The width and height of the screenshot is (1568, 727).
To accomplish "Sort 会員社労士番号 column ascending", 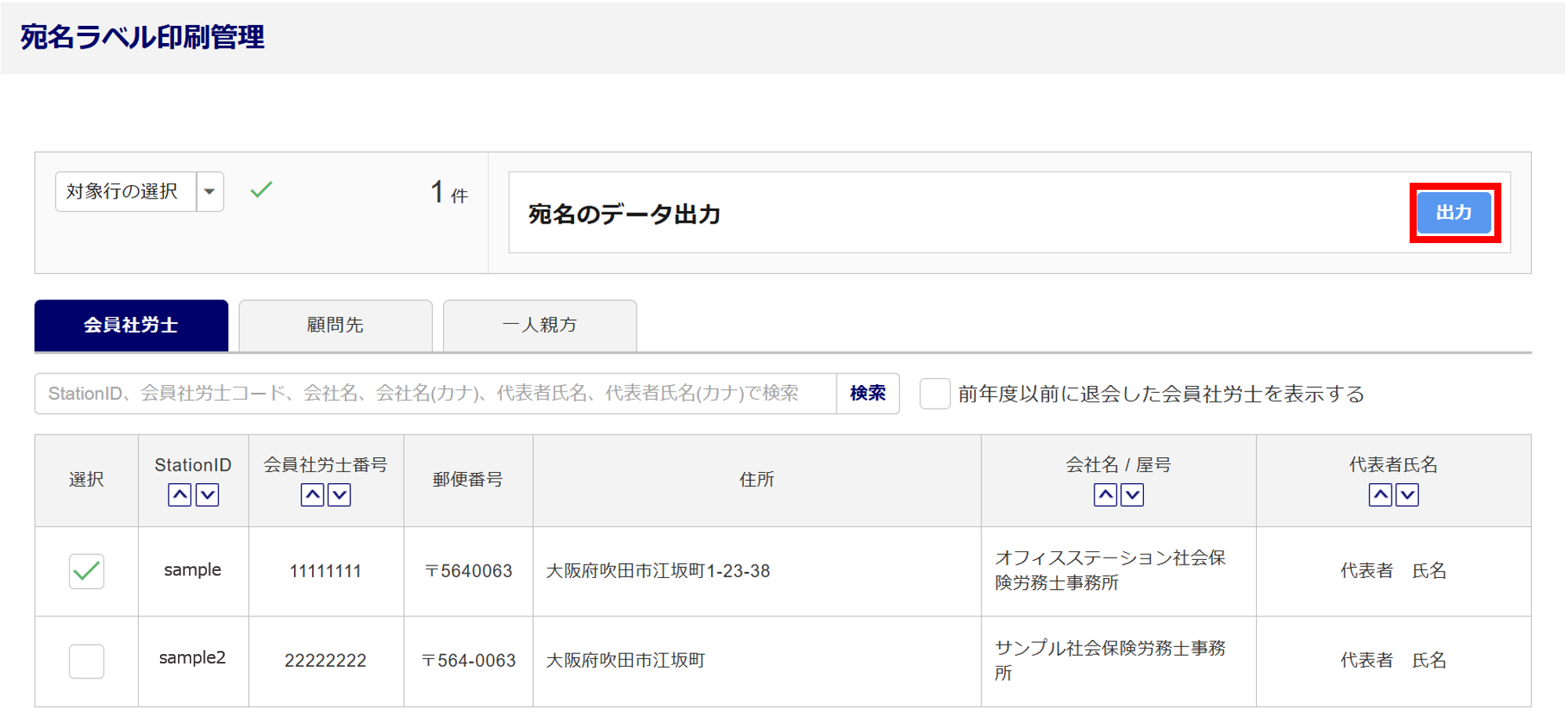I will (312, 495).
